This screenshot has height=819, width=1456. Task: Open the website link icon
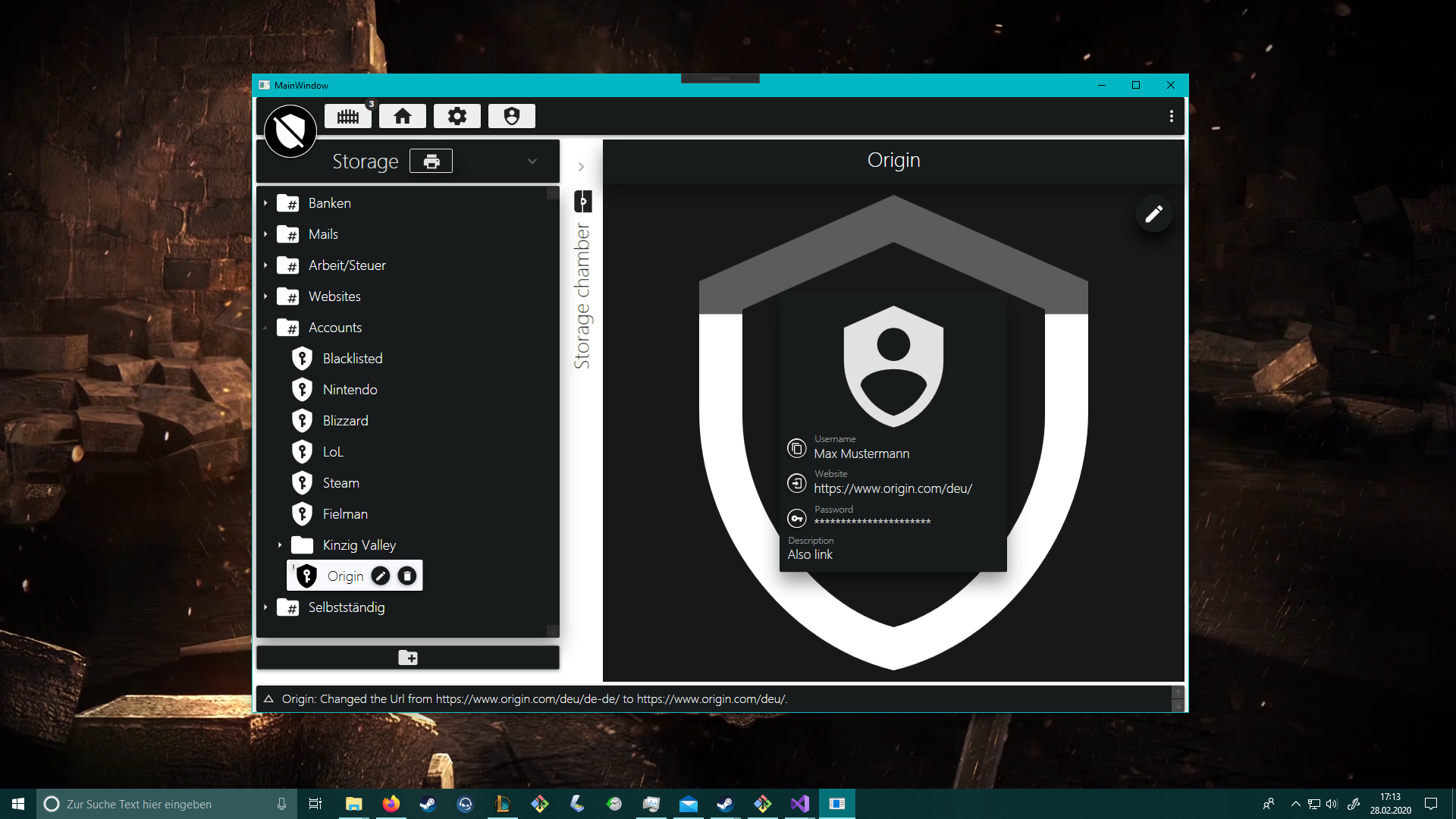(796, 483)
